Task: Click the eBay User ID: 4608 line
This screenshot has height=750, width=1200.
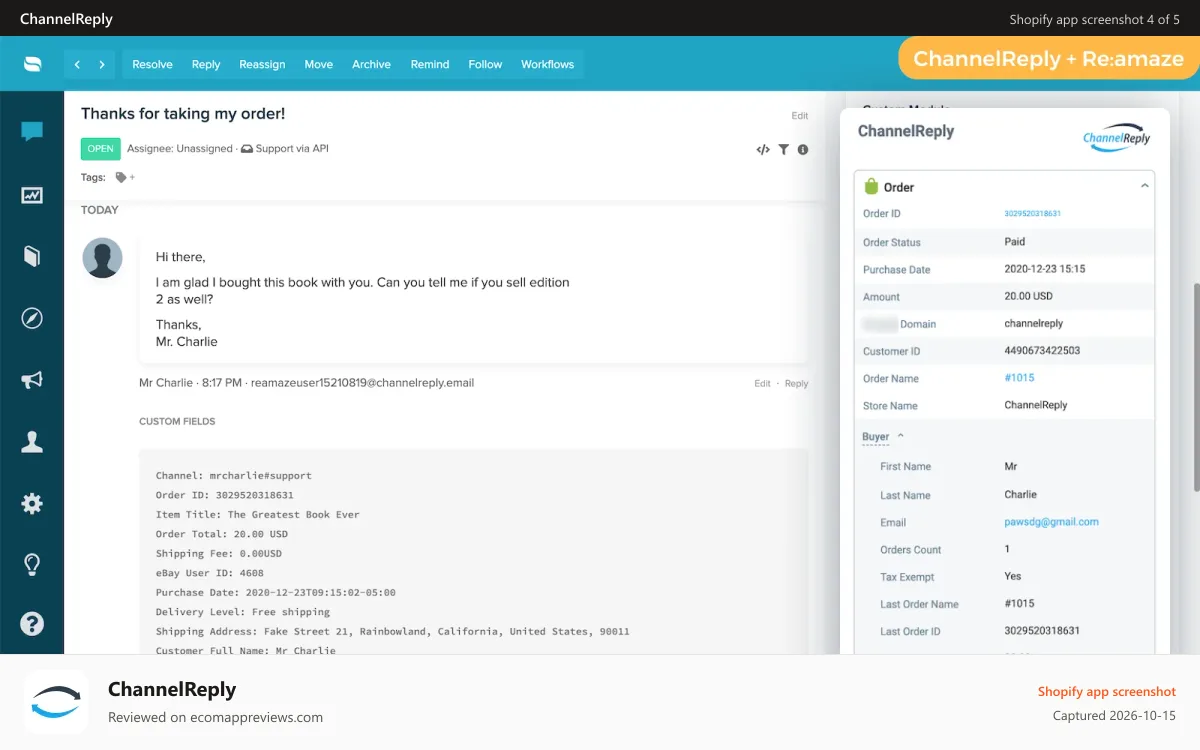Action: [210, 573]
